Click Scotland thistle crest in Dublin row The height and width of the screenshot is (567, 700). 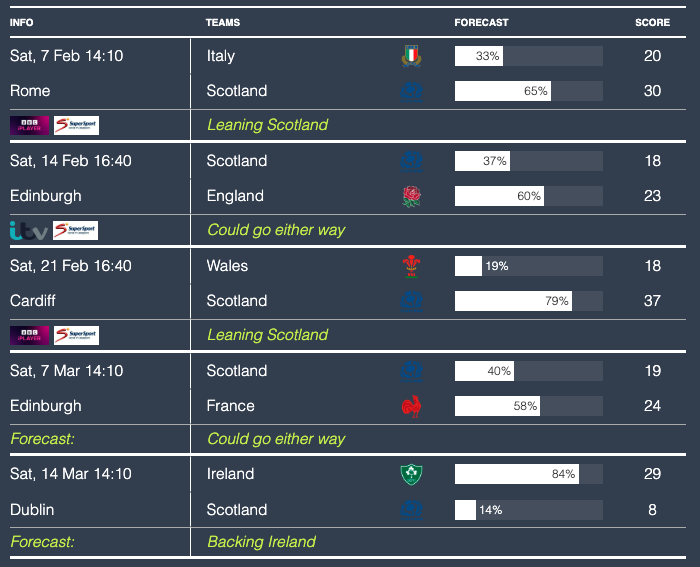tap(411, 510)
